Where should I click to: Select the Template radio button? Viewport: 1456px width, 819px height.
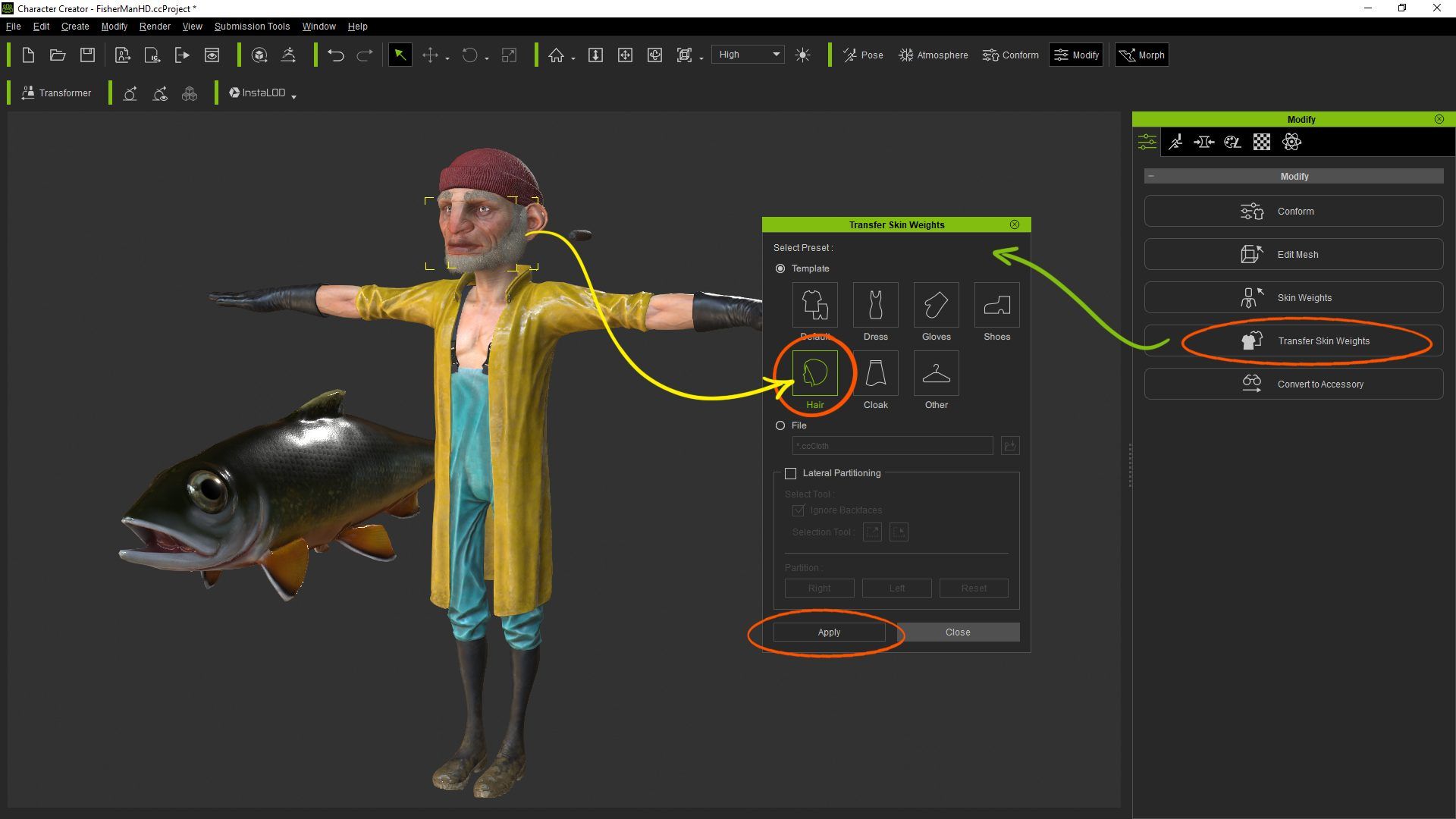[x=780, y=268]
